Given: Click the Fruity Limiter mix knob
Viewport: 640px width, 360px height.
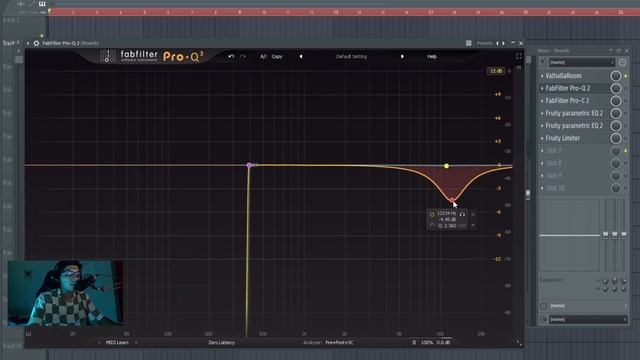Looking at the screenshot, I should tap(616, 138).
